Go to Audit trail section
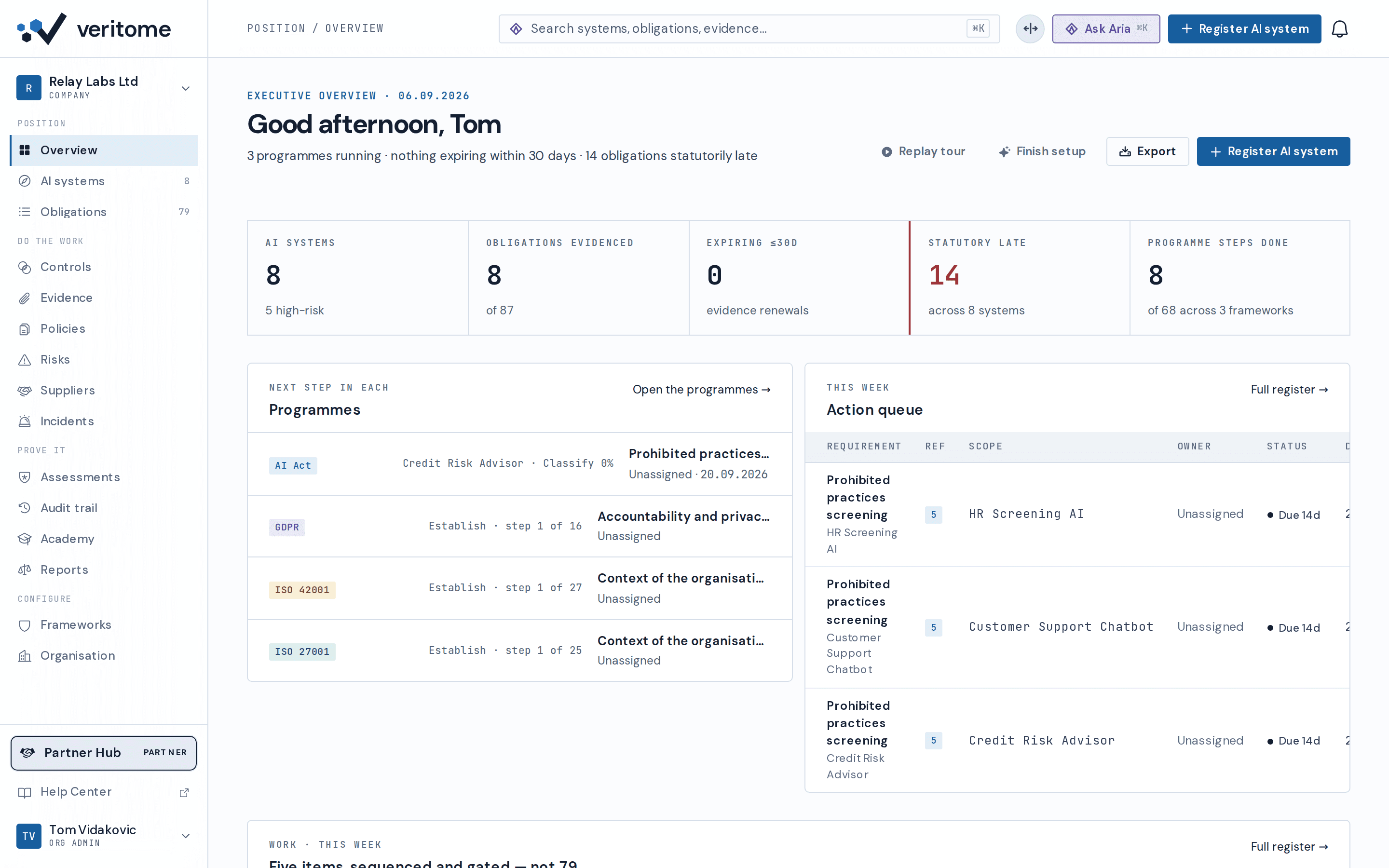Viewport: 1389px width, 868px height. 104,508
